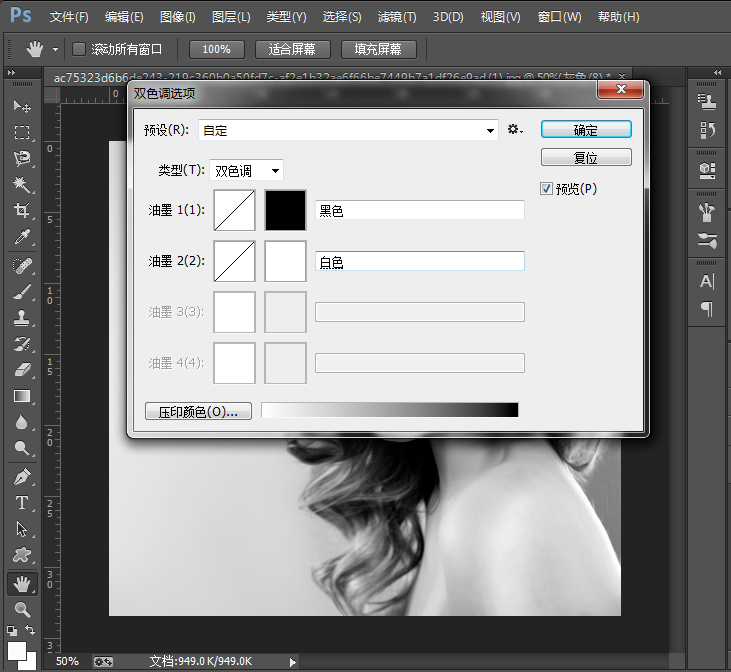Click the 压印颜色 button
Viewport: 731px width, 672px height.
198,411
